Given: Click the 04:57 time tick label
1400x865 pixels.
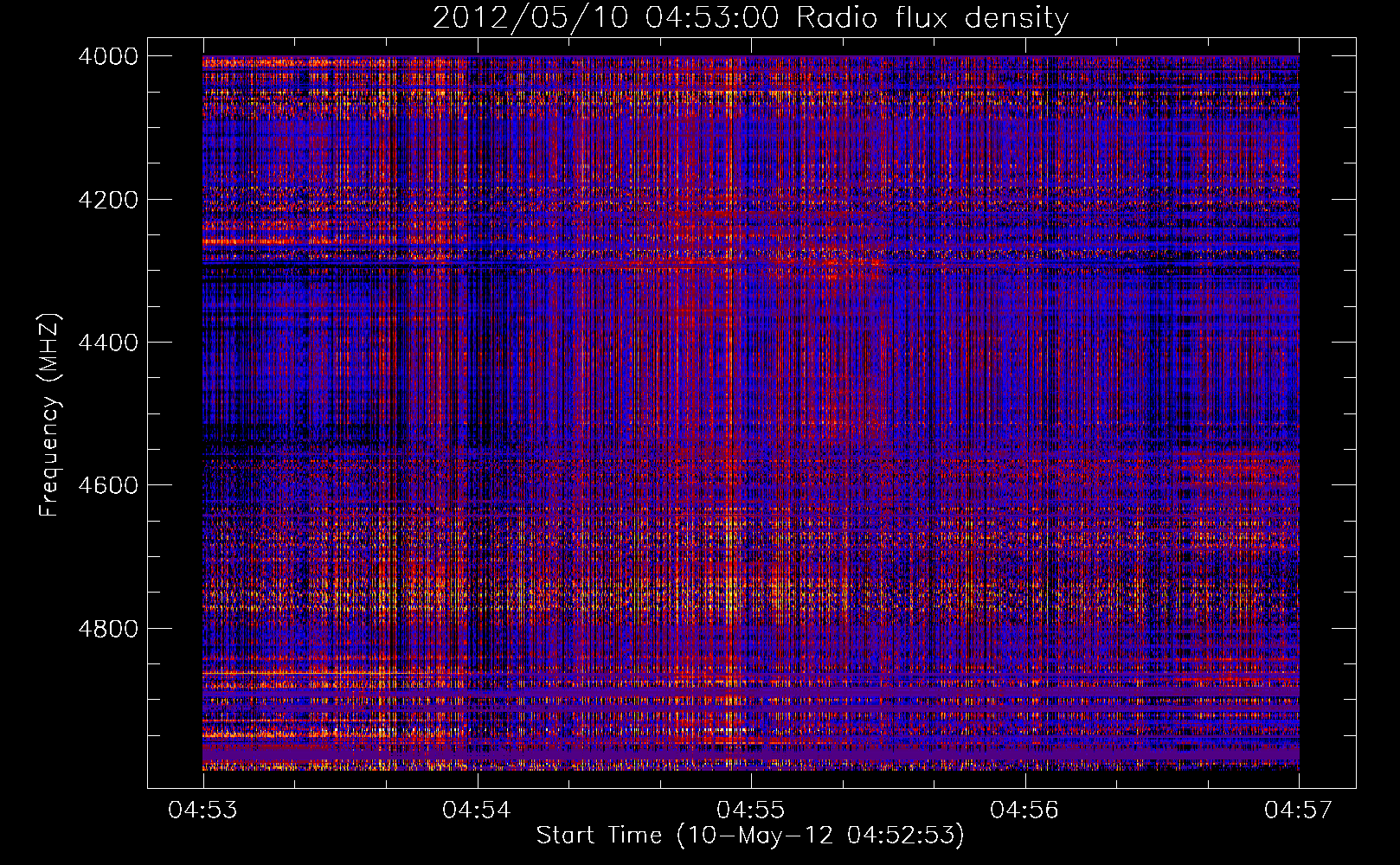Looking at the screenshot, I should pyautogui.click(x=1299, y=810).
